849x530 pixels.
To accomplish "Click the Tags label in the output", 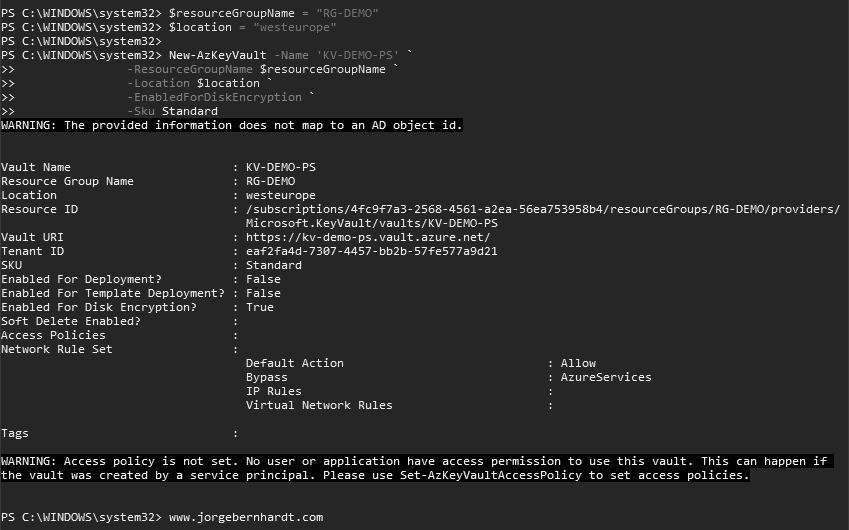I will point(15,433).
